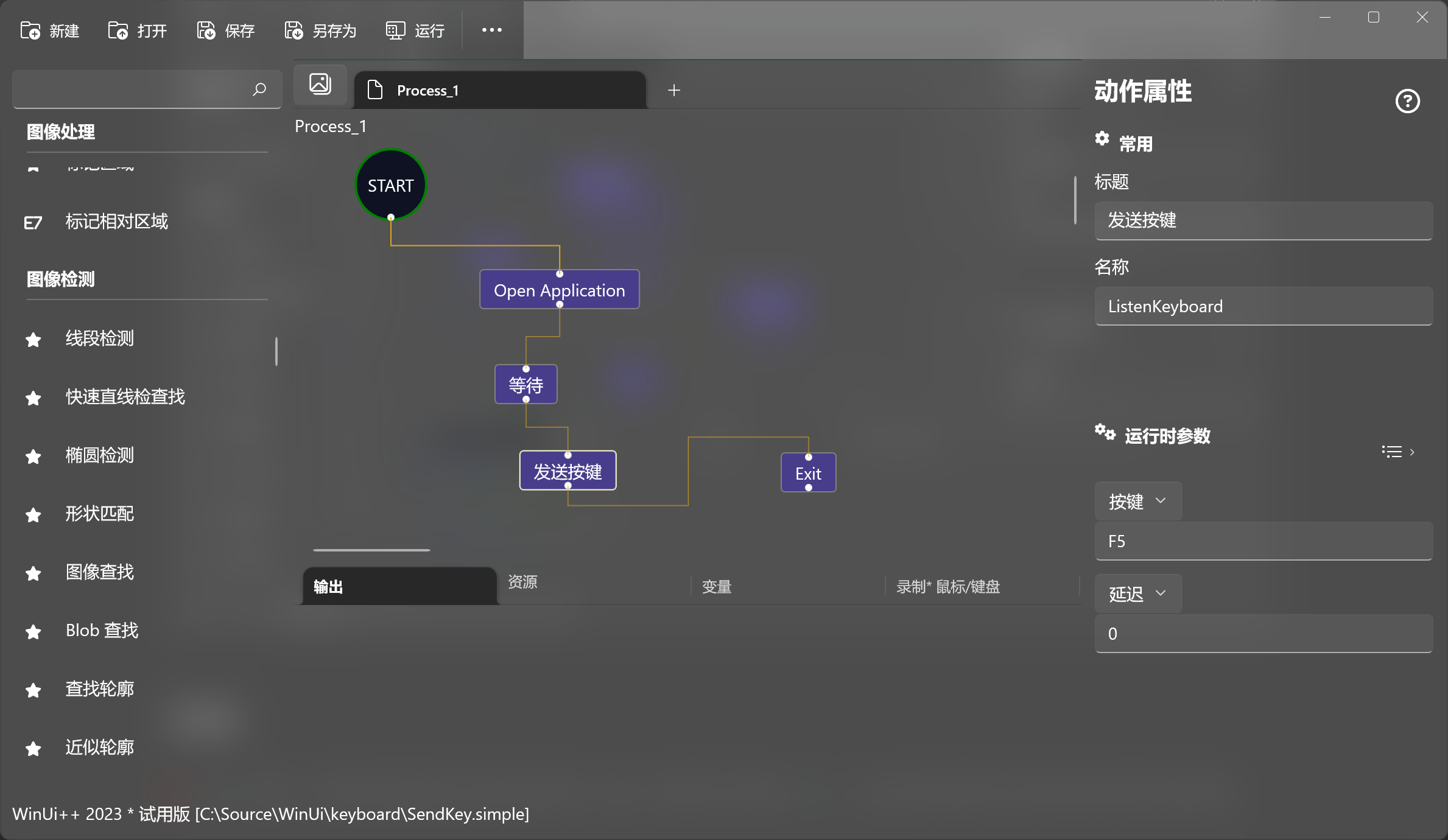The width and height of the screenshot is (1448, 840).
Task: Switch to the 变量 tab
Action: click(716, 587)
